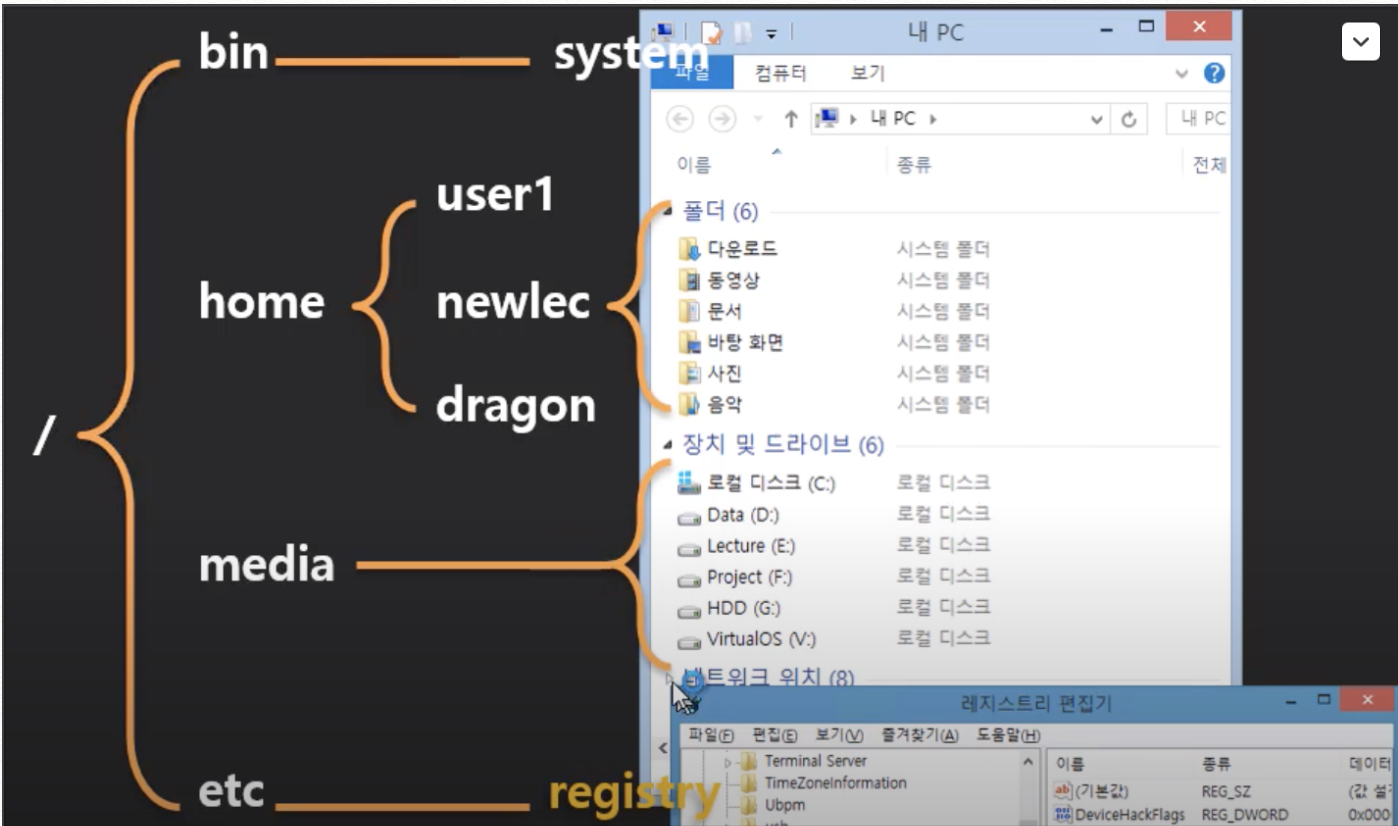Open the blue 파일 tab in Explorer

692,73
